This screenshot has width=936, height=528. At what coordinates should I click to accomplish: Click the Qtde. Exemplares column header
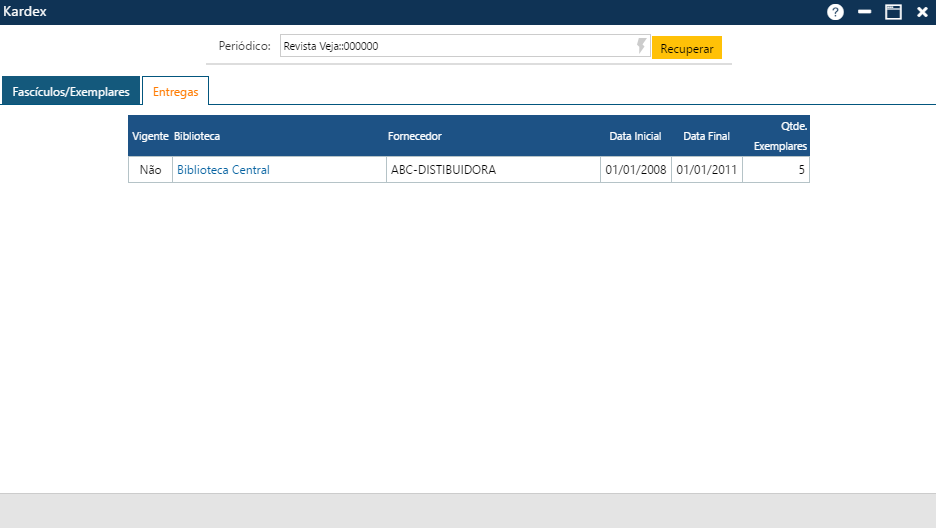780,136
